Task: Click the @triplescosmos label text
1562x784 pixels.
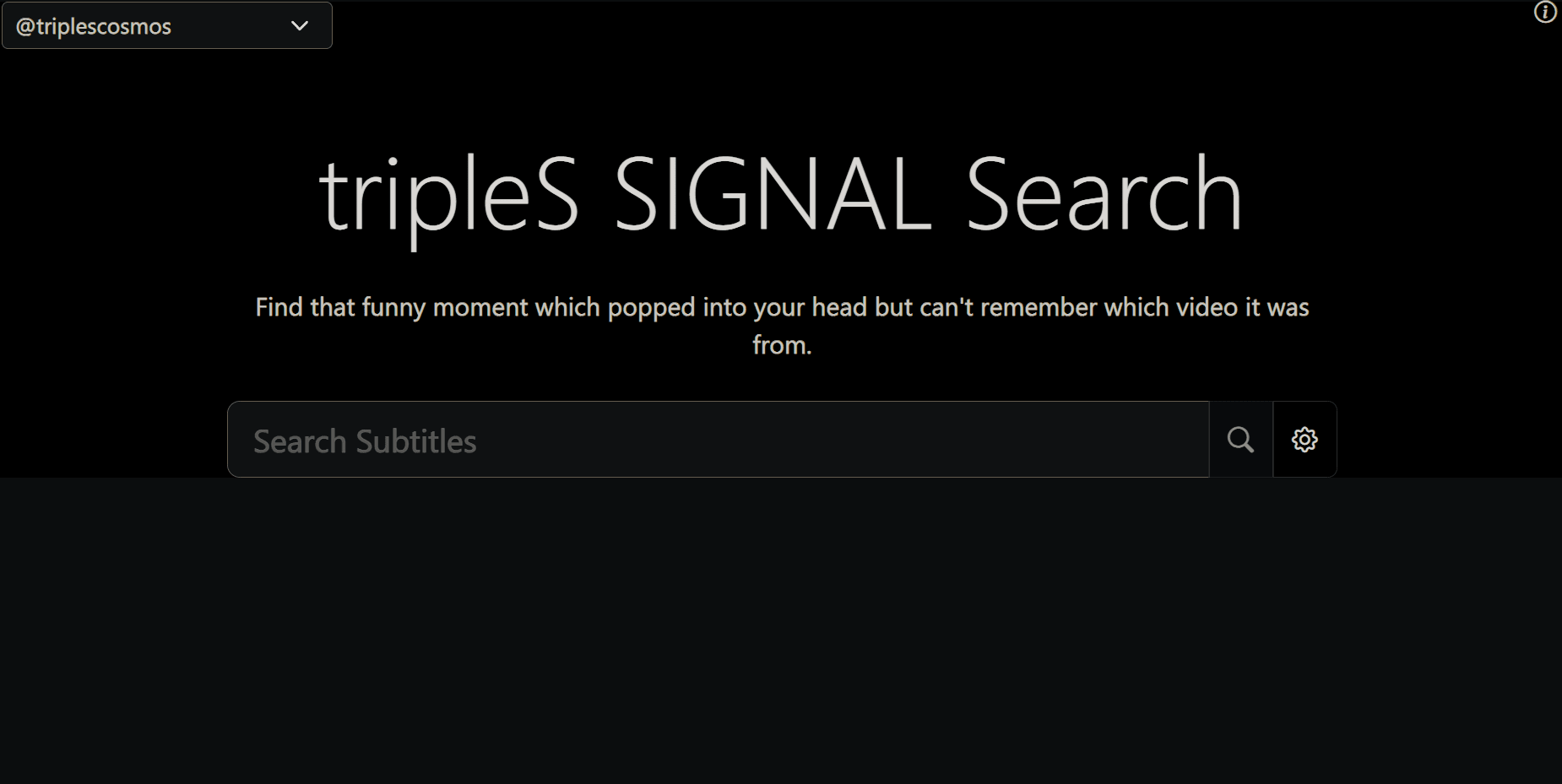Action: (x=94, y=26)
